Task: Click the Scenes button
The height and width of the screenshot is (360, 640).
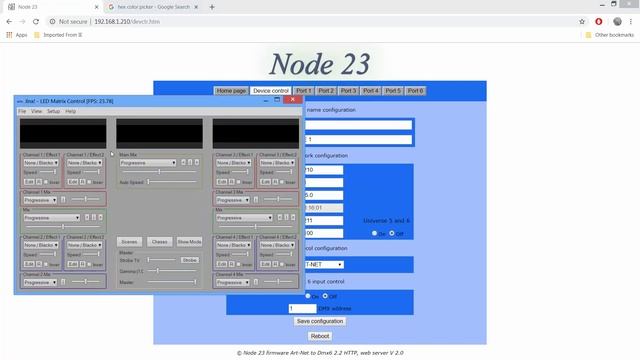Action: (x=129, y=242)
